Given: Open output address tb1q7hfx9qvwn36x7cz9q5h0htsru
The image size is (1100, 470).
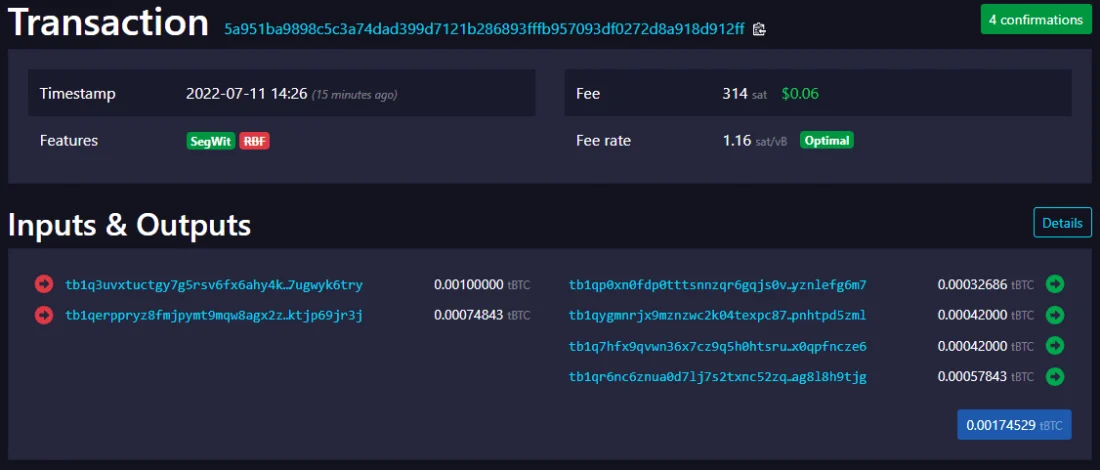Looking at the screenshot, I should point(717,346).
